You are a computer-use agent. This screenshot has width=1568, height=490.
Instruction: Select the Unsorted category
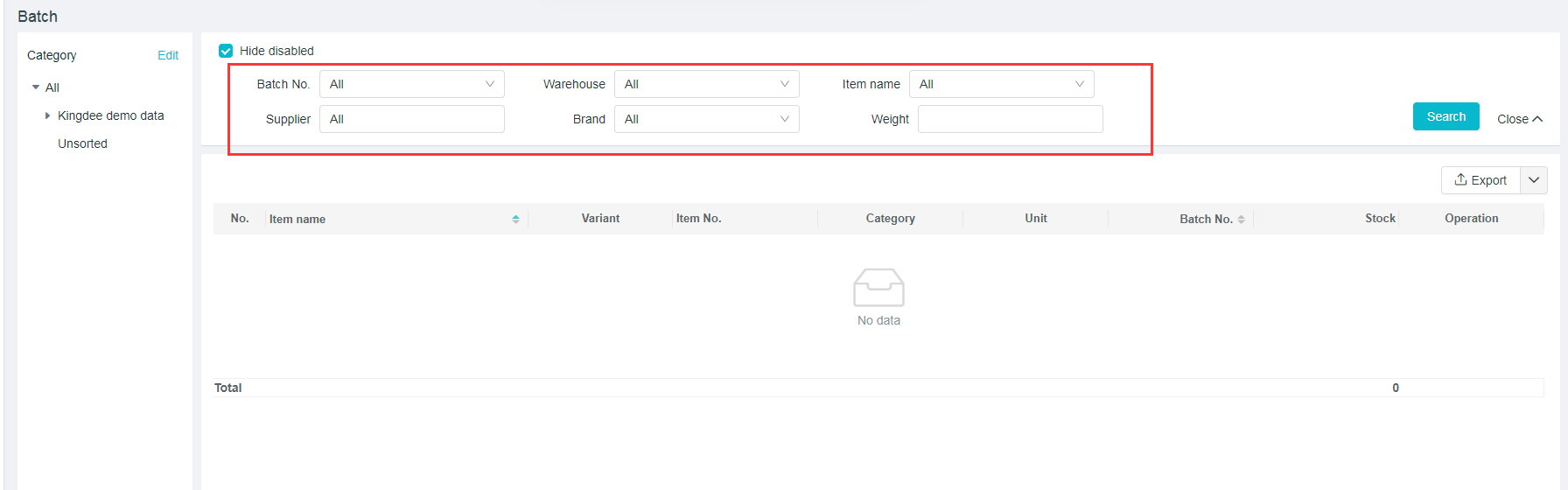[82, 143]
